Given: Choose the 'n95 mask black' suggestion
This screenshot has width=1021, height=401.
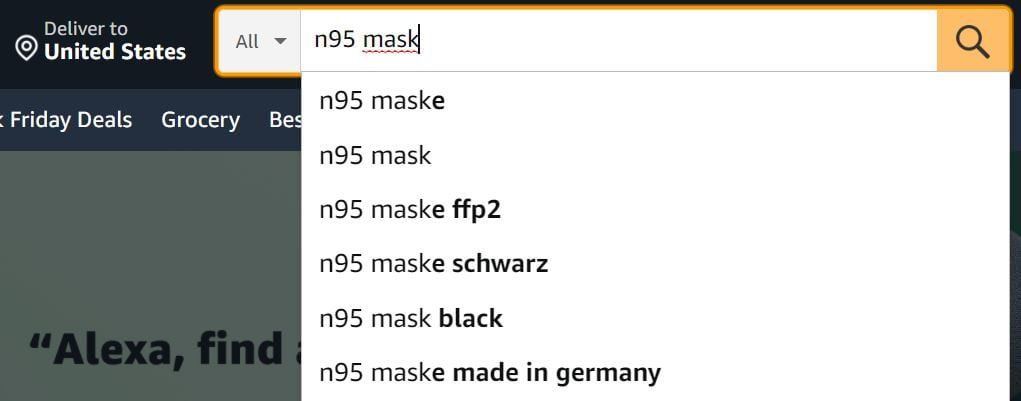Looking at the screenshot, I should click(x=655, y=318).
